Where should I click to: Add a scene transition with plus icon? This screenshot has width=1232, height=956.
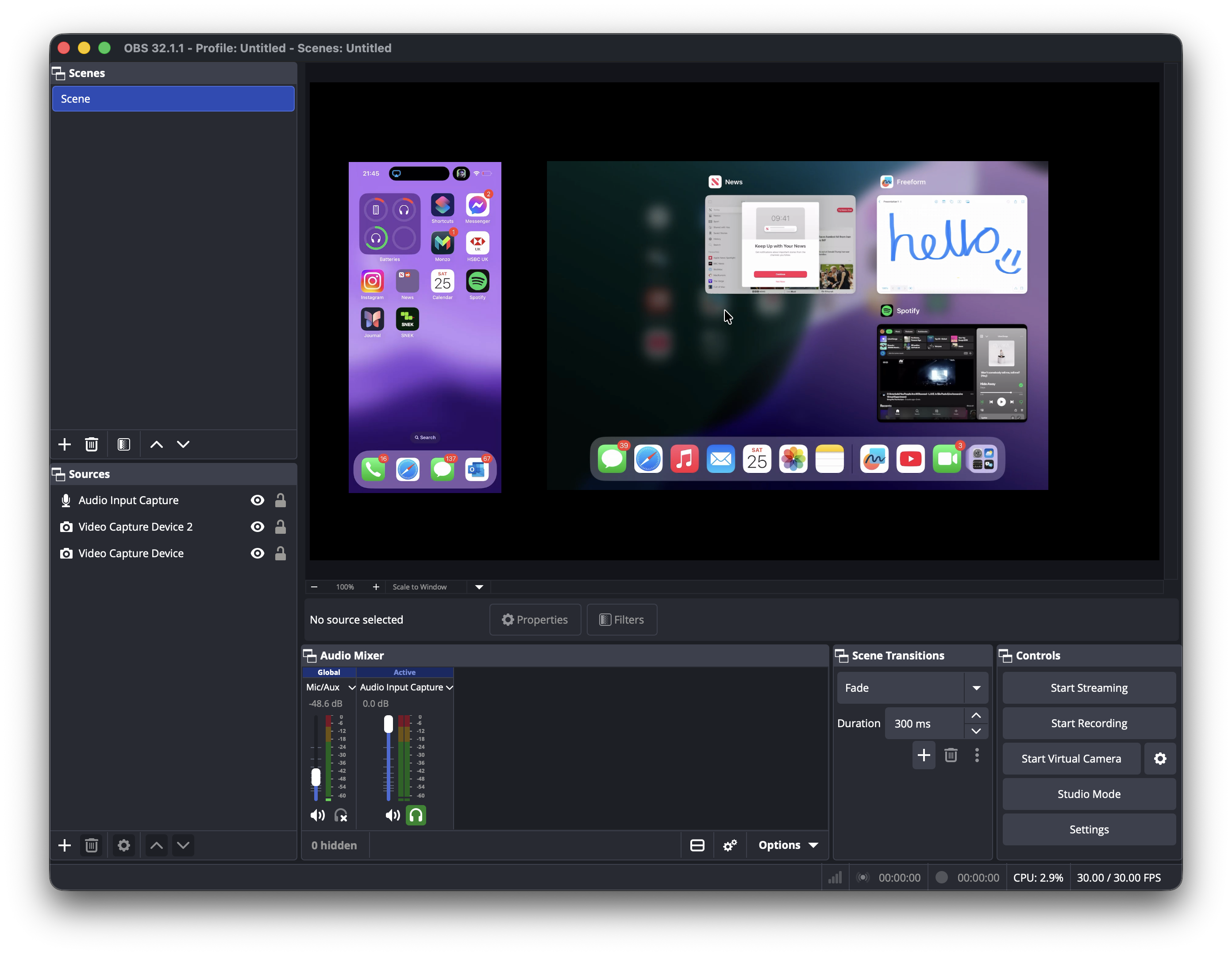pyautogui.click(x=924, y=755)
